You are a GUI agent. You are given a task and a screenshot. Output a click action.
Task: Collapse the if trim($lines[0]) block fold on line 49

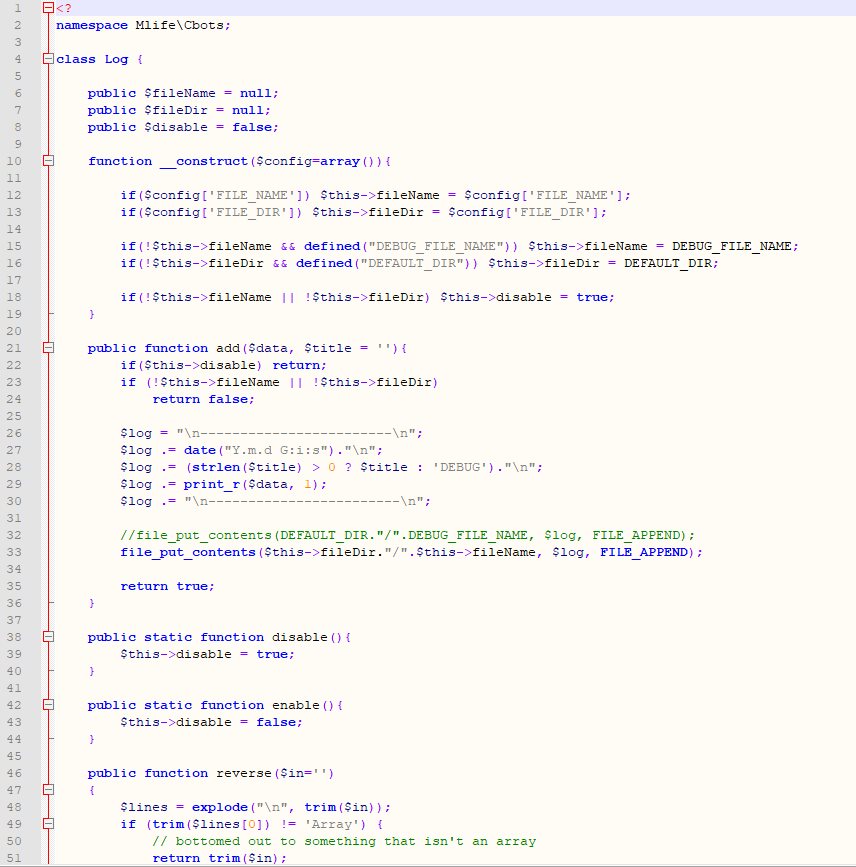(x=49, y=824)
